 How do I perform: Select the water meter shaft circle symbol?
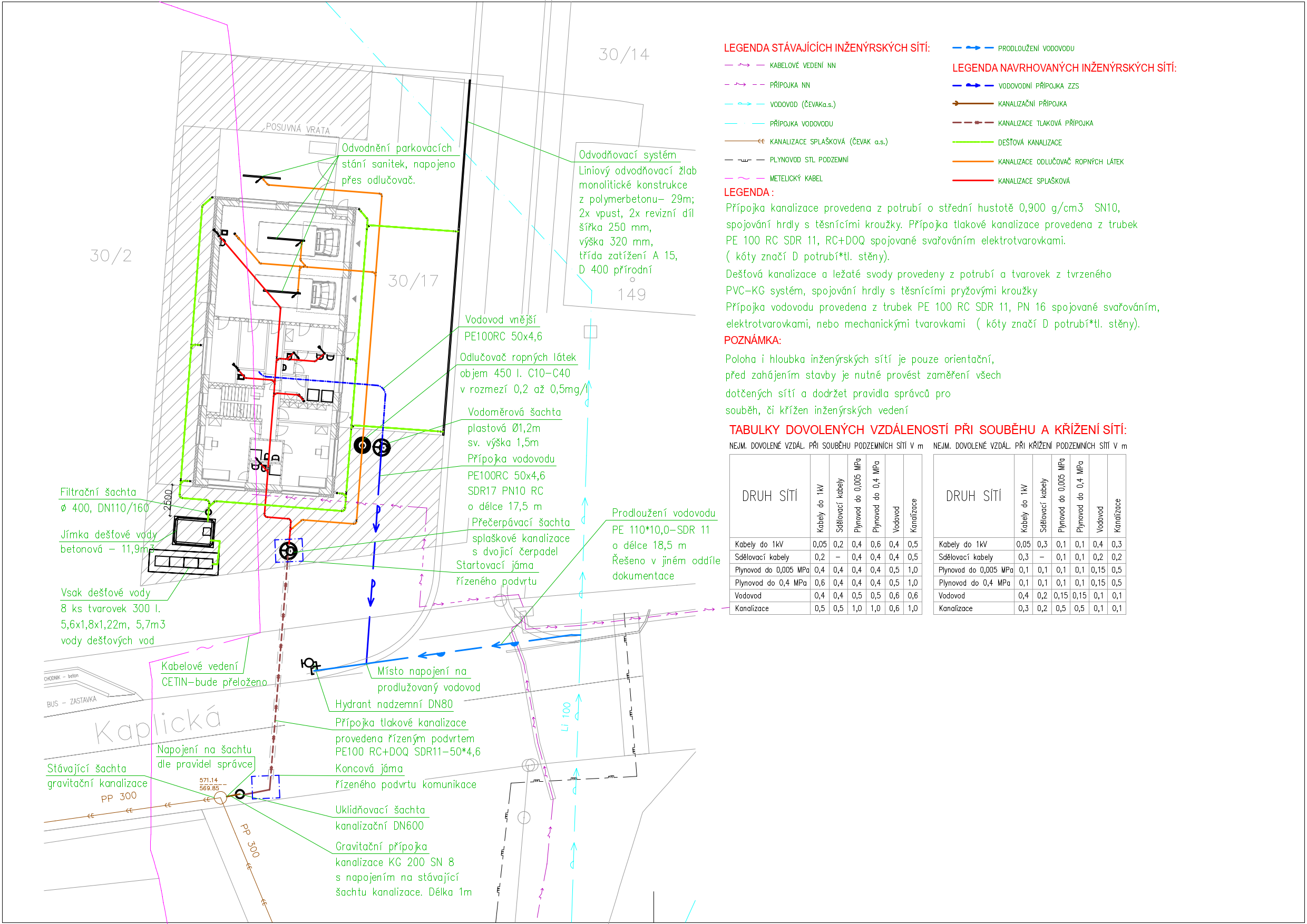pos(382,448)
